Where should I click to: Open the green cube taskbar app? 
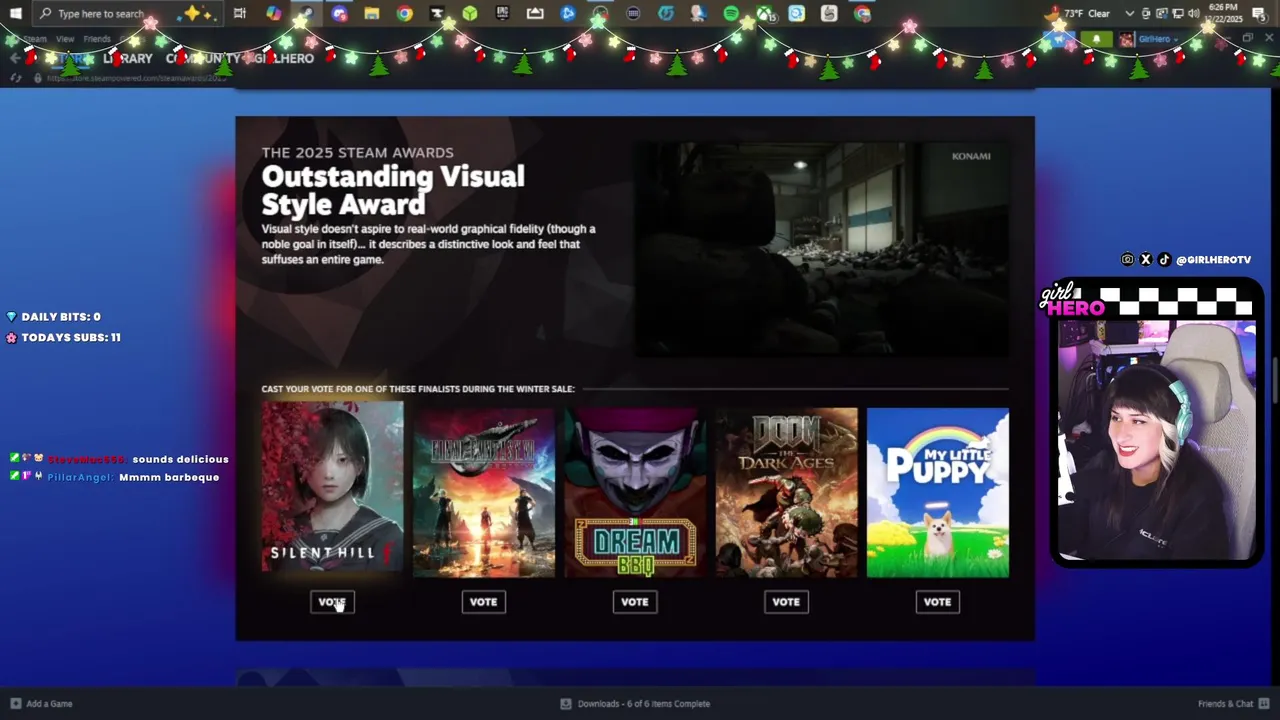click(x=470, y=13)
